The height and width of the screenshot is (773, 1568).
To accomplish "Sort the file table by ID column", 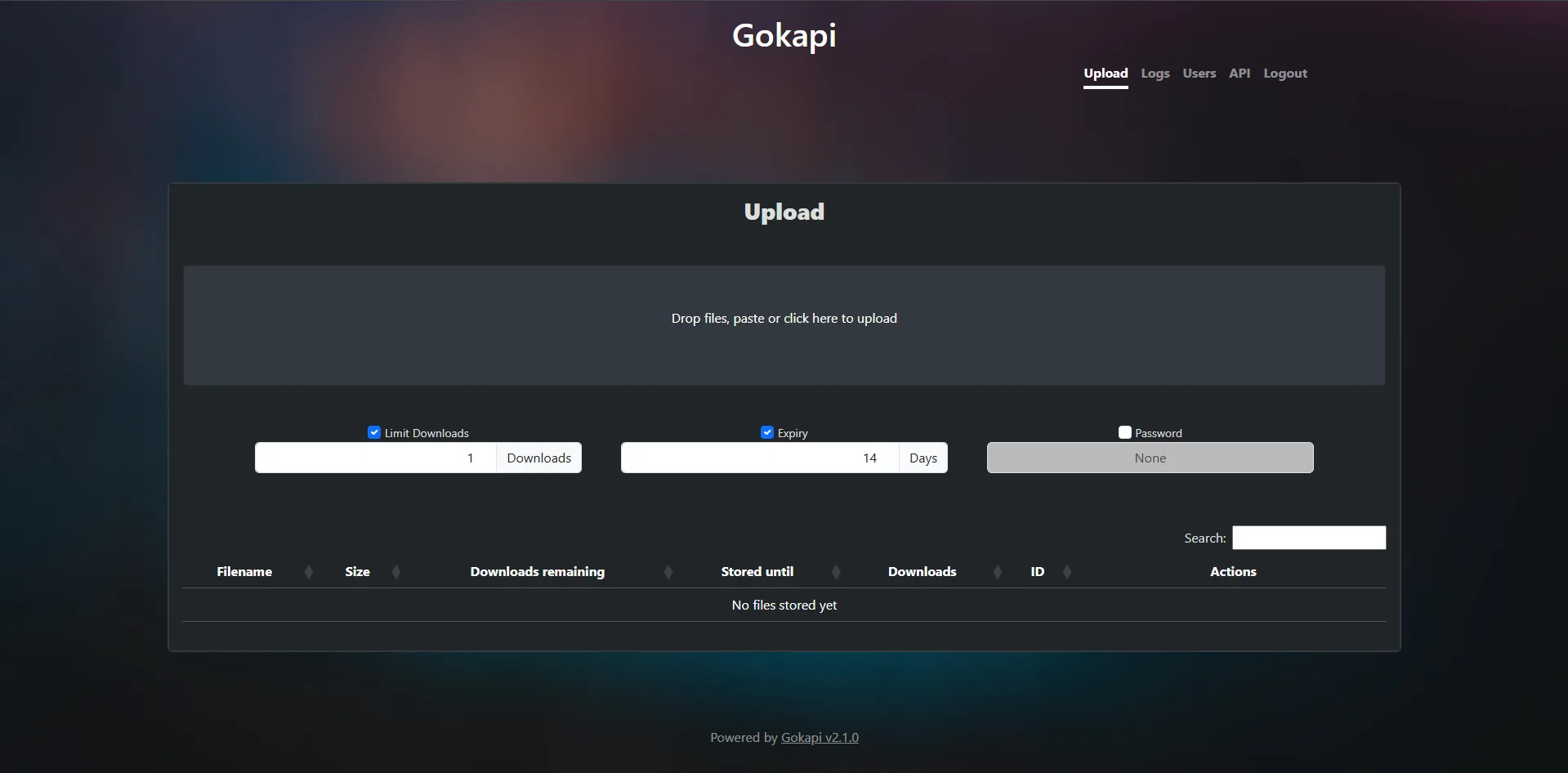I will (1035, 571).
